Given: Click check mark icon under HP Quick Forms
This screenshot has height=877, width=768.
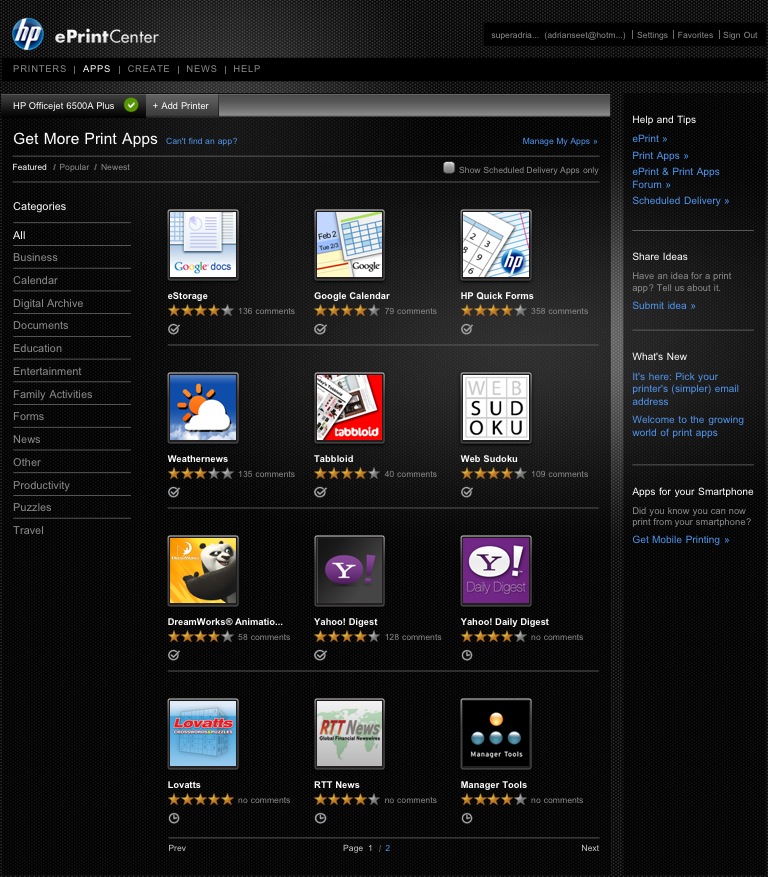Looking at the screenshot, I should tap(467, 329).
